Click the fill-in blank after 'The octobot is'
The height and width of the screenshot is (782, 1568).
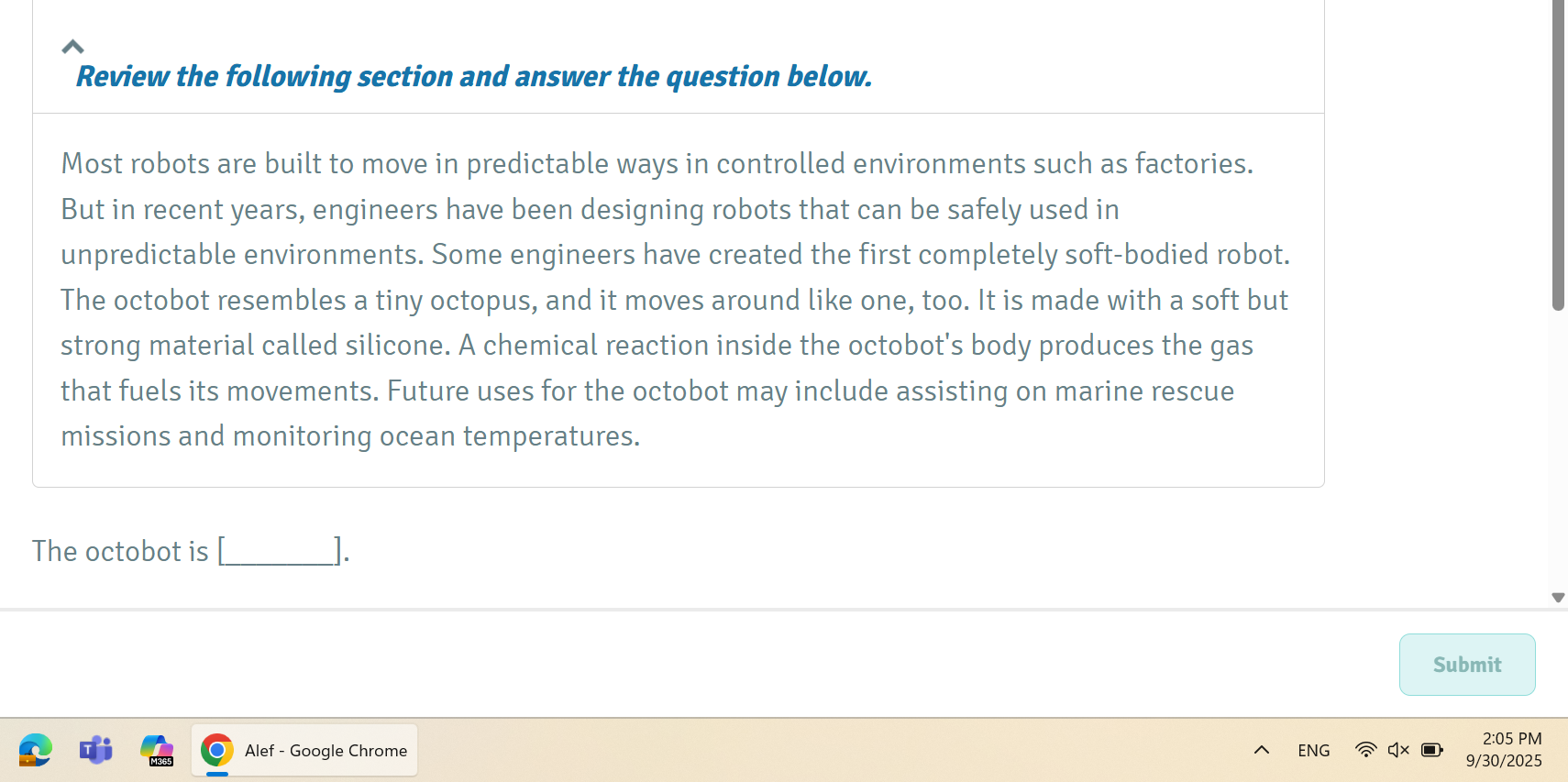pyautogui.click(x=280, y=552)
